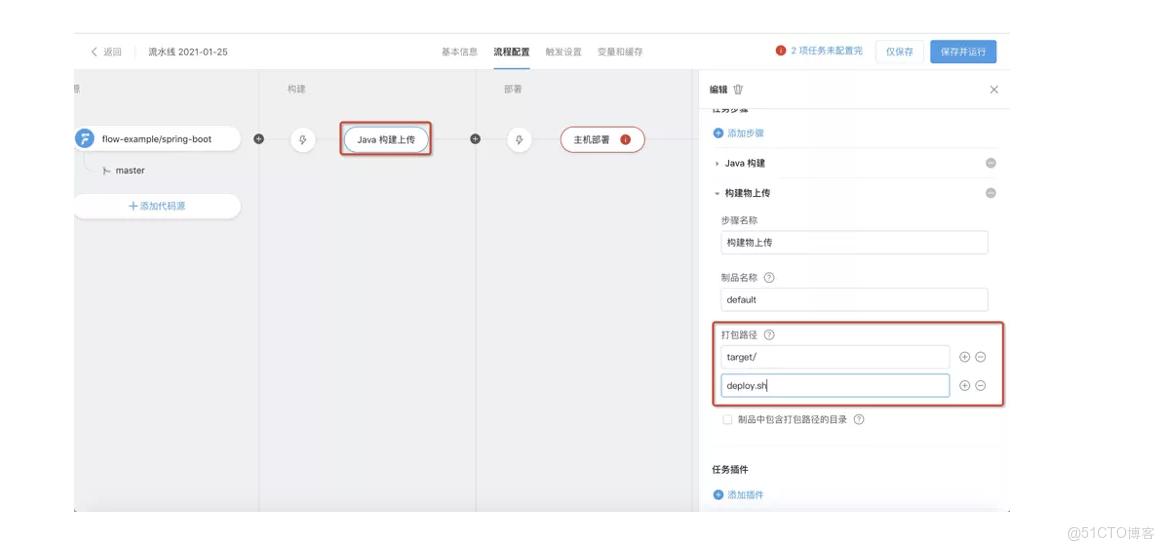Add a path with plus icon beside deploy.sh
Image resolution: width=1165 pixels, height=550 pixels.
(965, 385)
